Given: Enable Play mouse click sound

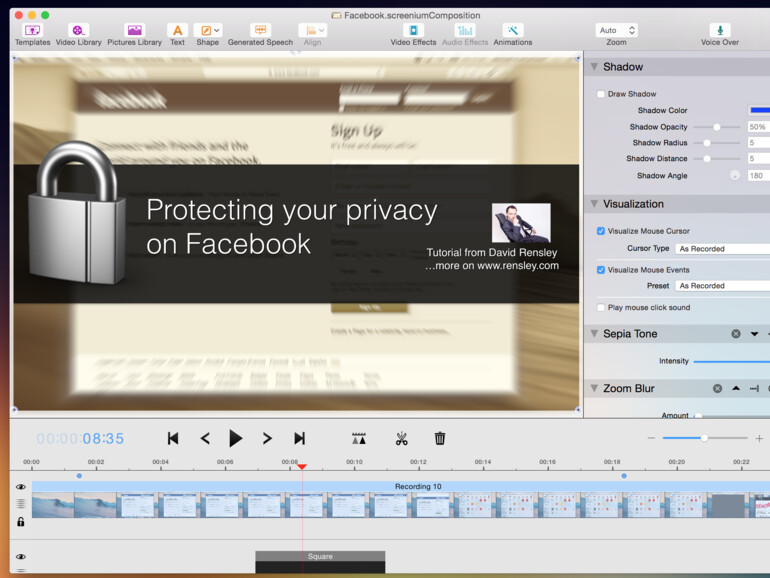Looking at the screenshot, I should 601,307.
